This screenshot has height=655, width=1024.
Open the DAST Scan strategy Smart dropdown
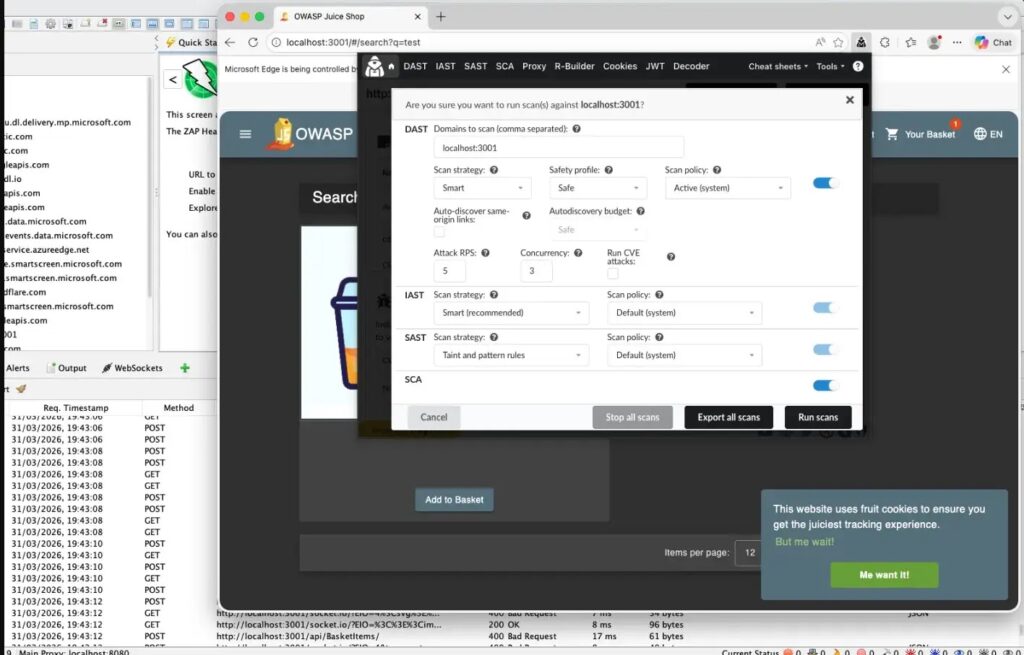(482, 188)
